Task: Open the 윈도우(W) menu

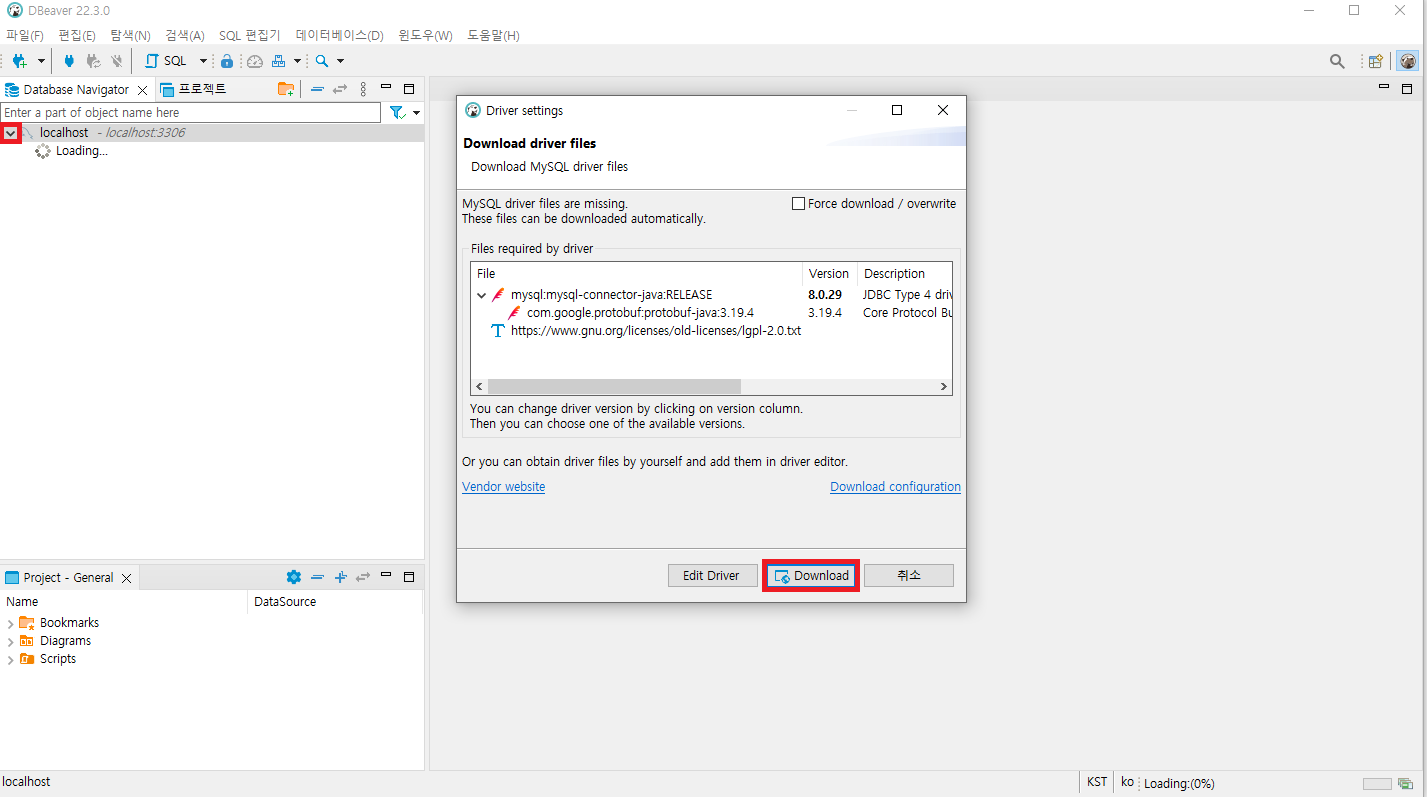Action: tap(425, 35)
